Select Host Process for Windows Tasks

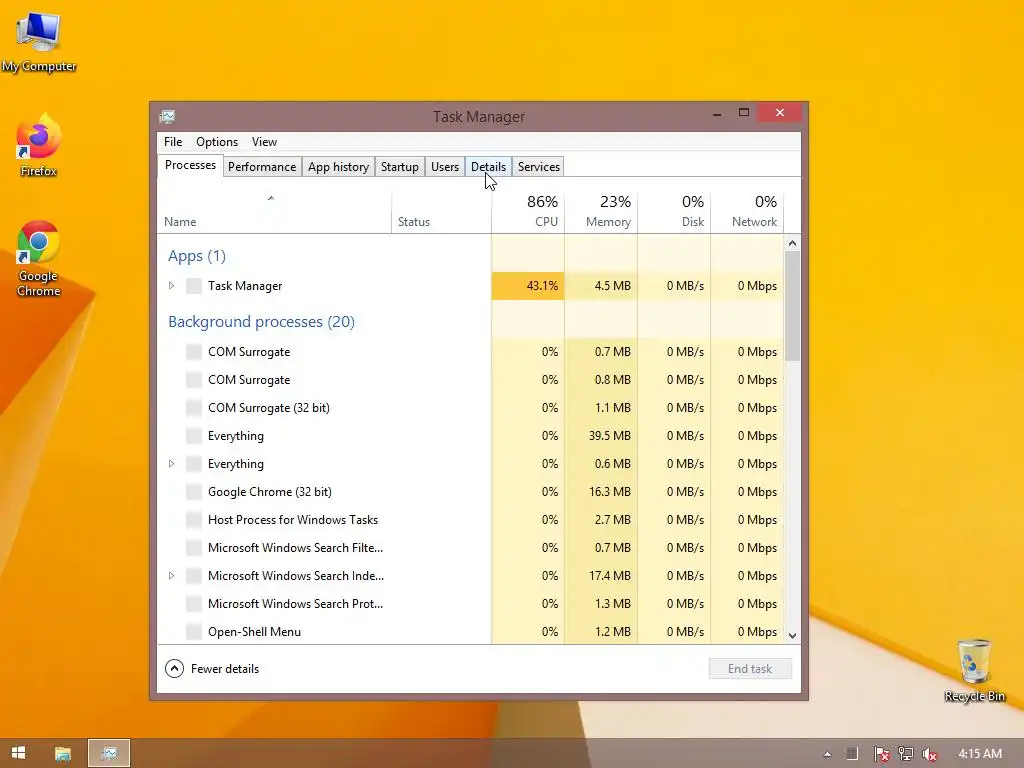pos(470,520)
